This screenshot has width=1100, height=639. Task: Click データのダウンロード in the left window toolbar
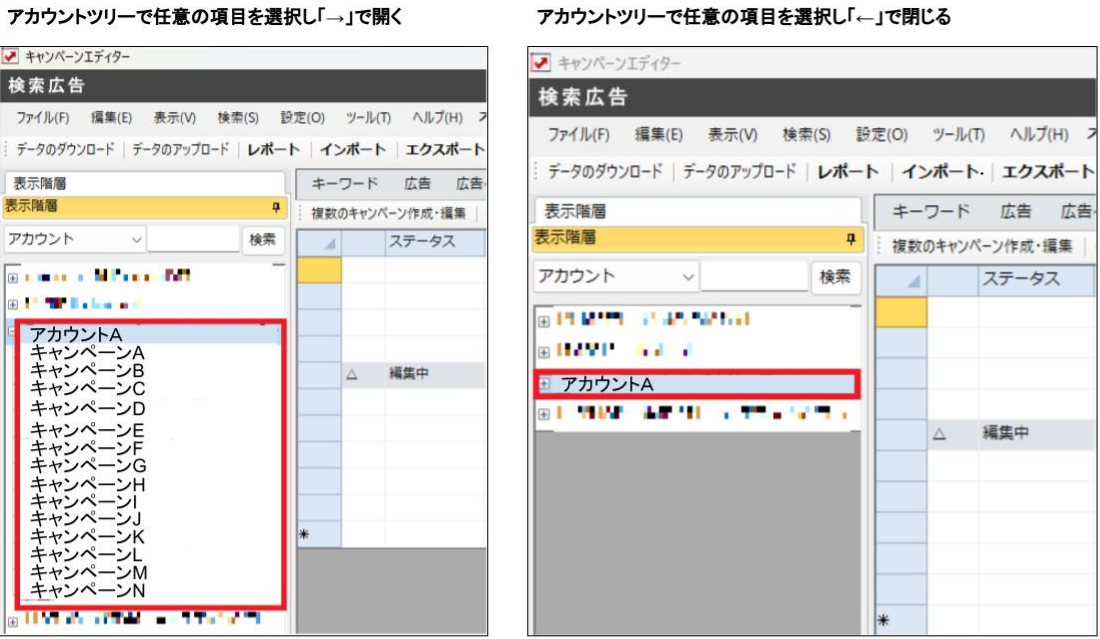69,149
